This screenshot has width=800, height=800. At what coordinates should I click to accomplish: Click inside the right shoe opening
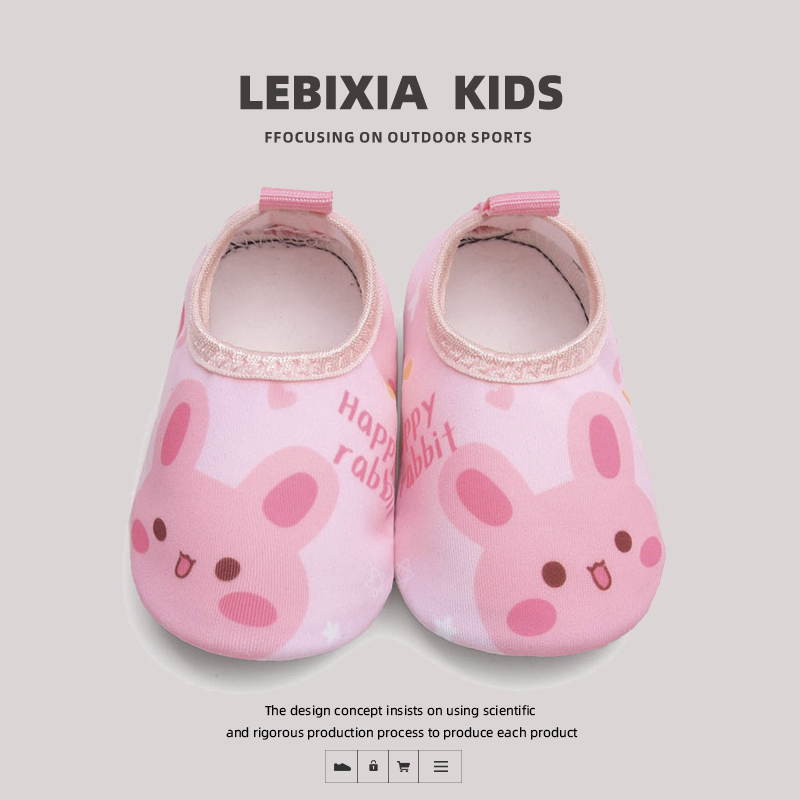coord(516,293)
